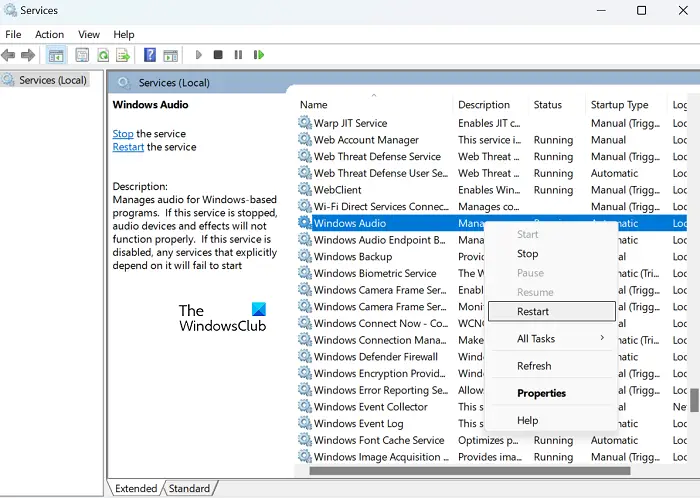
Task: Click the Restart Service toolbar icon
Action: point(259,55)
